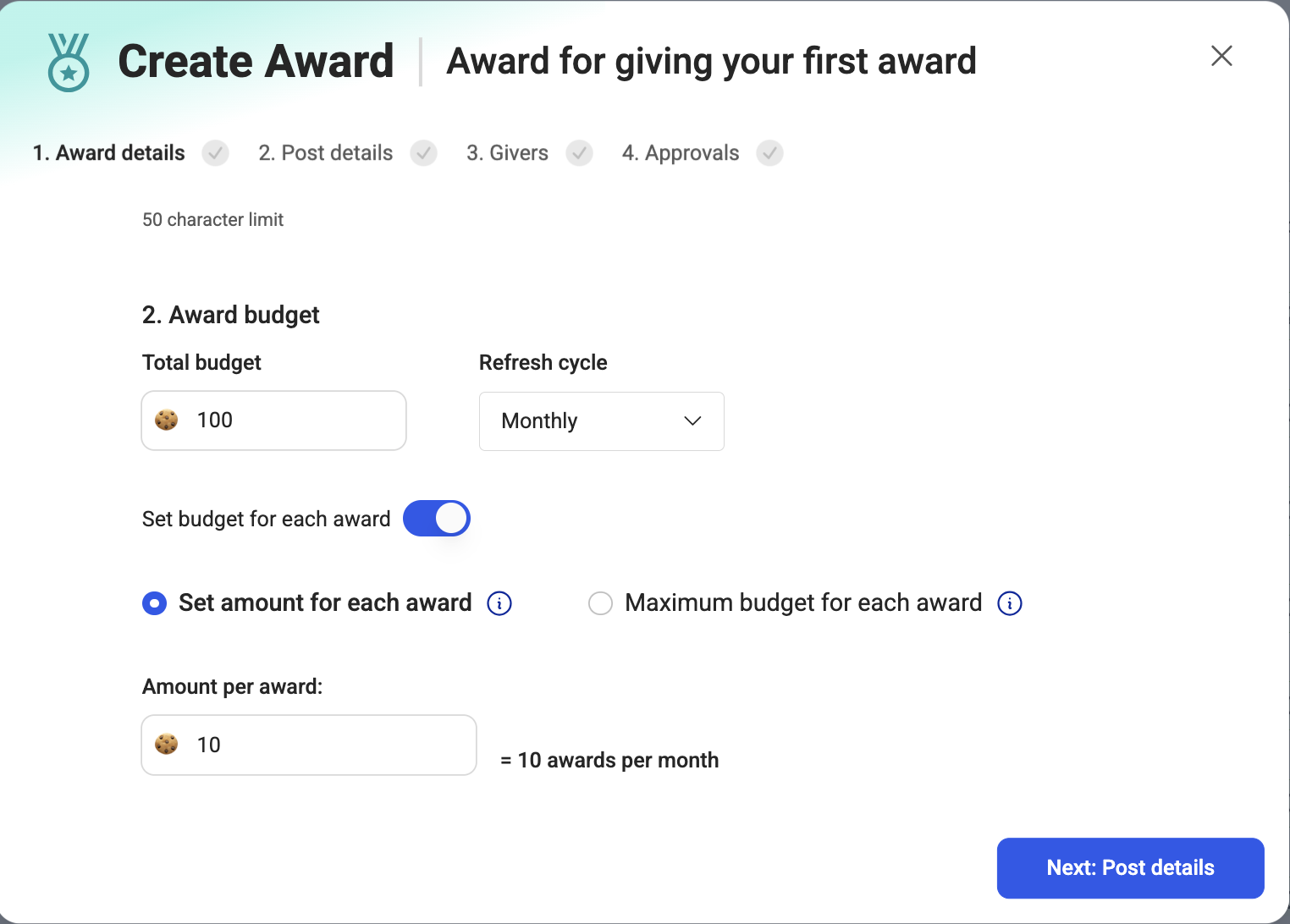Click checkmark icon next to Post details step
1290x924 pixels.
click(423, 153)
